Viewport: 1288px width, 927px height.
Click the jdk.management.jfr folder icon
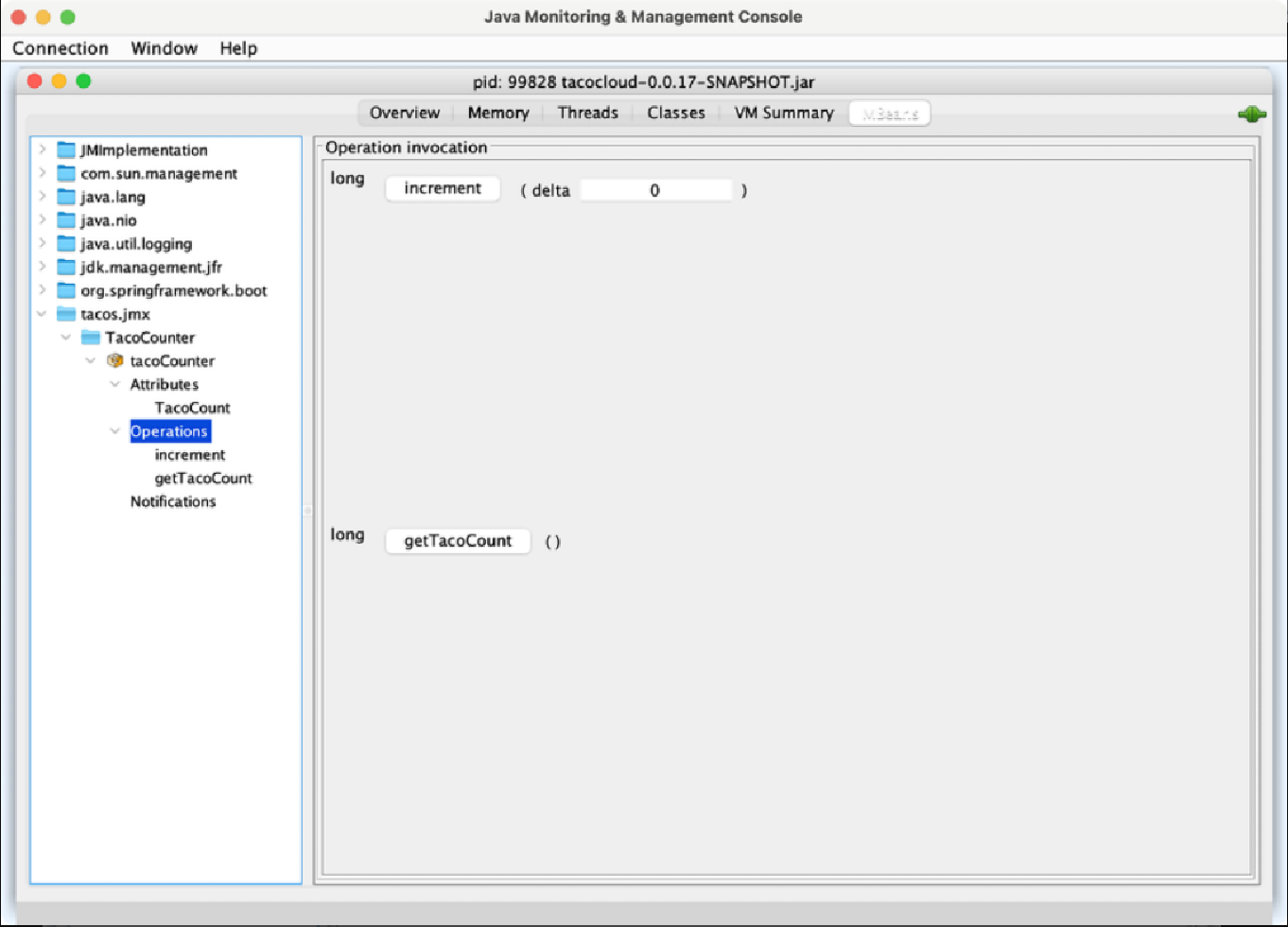click(x=65, y=267)
